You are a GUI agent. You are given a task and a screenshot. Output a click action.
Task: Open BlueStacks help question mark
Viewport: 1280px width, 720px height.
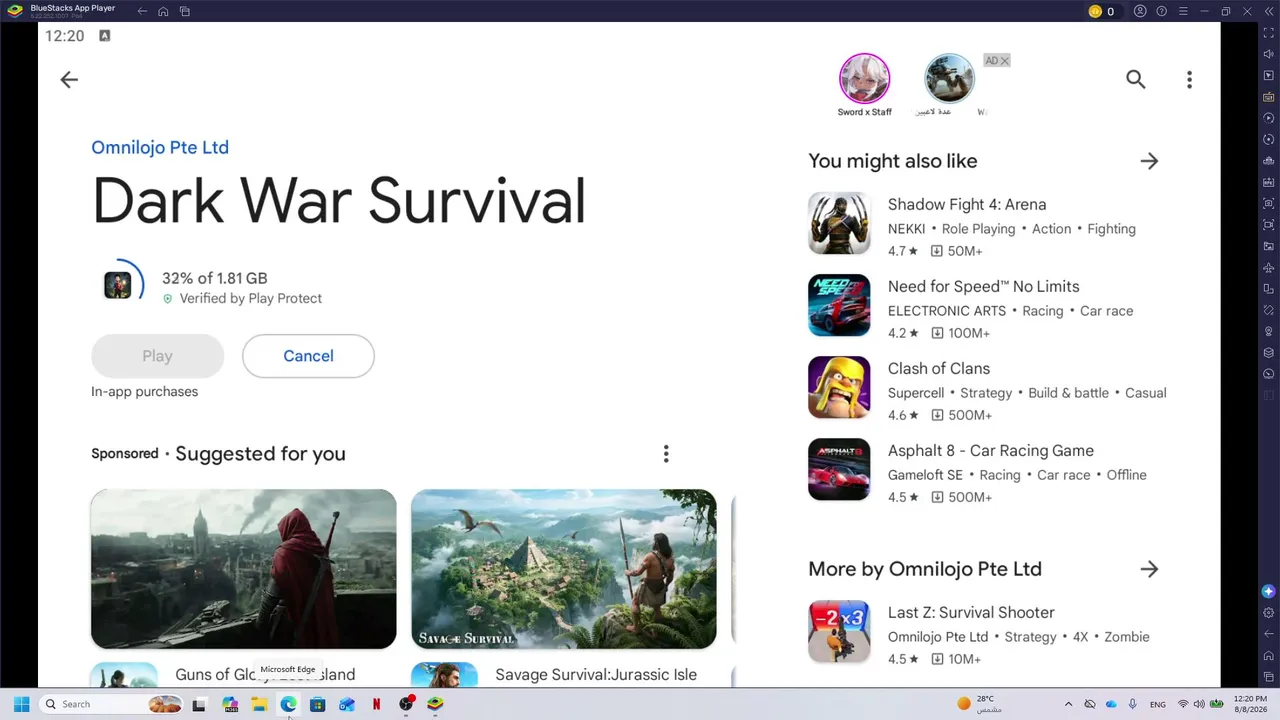point(1161,11)
